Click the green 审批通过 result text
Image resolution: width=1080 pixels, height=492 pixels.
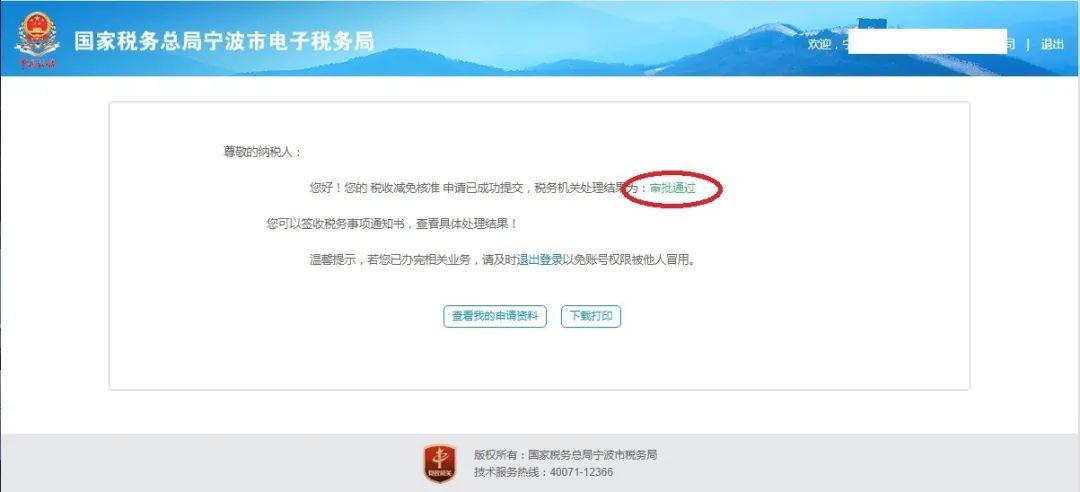(672, 188)
